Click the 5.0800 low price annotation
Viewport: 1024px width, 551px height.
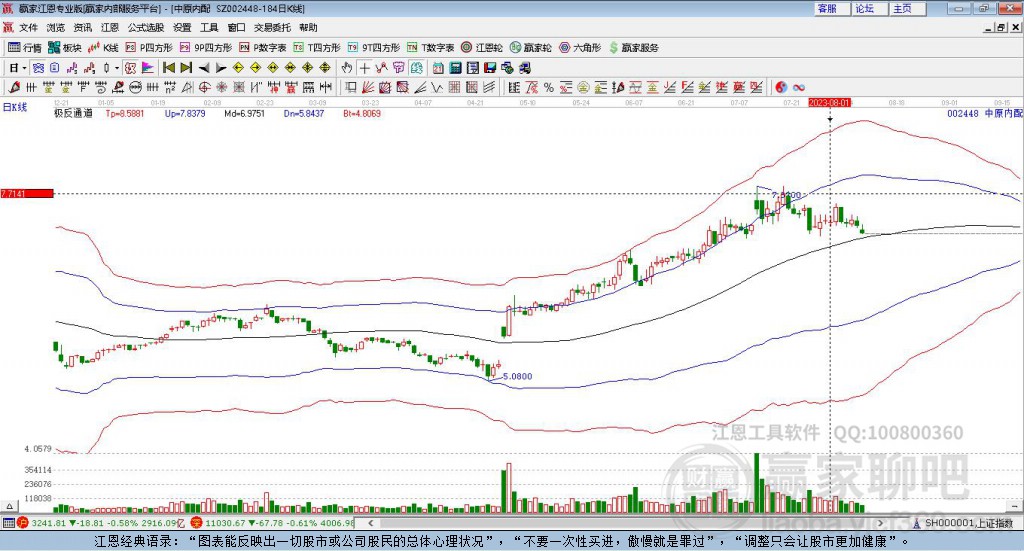click(517, 376)
